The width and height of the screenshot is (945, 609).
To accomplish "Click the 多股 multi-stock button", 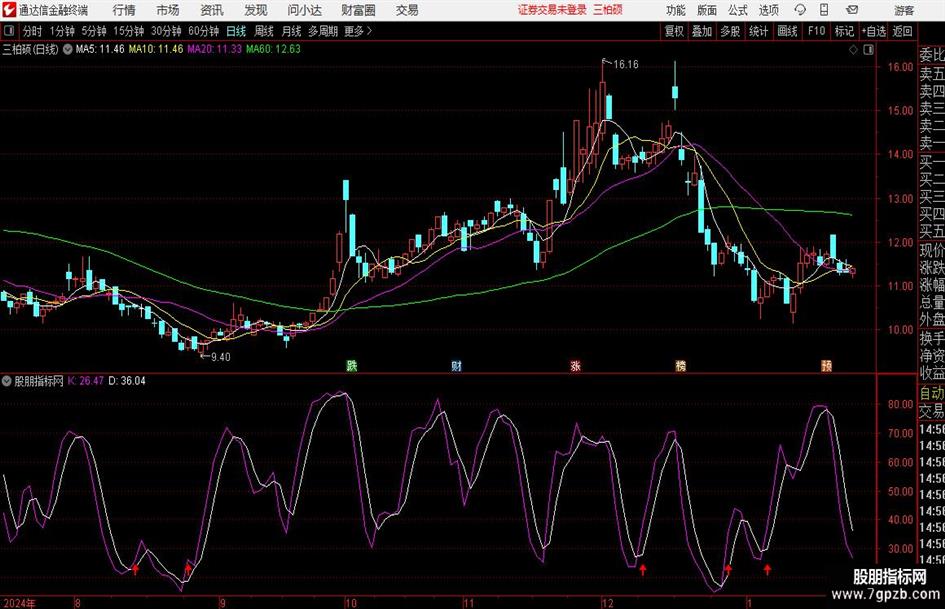I will pyautogui.click(x=730, y=31).
